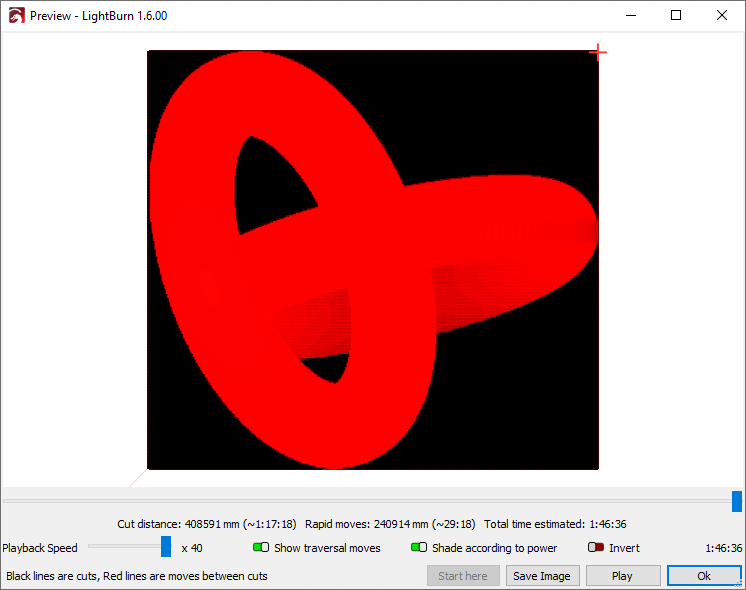Enable the Invert switch
This screenshot has height=590, width=746.
click(x=596, y=547)
